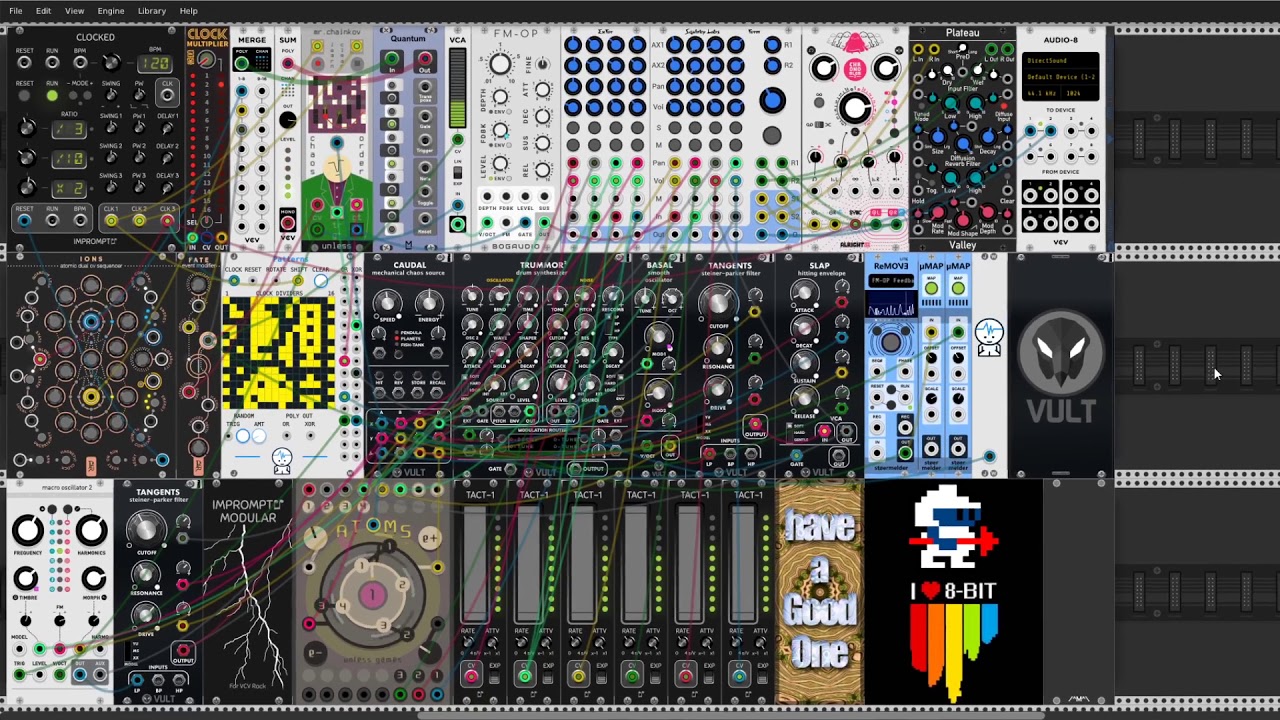Image resolution: width=1280 pixels, height=720 pixels.
Task: Open the Library menu
Action: (x=152, y=11)
